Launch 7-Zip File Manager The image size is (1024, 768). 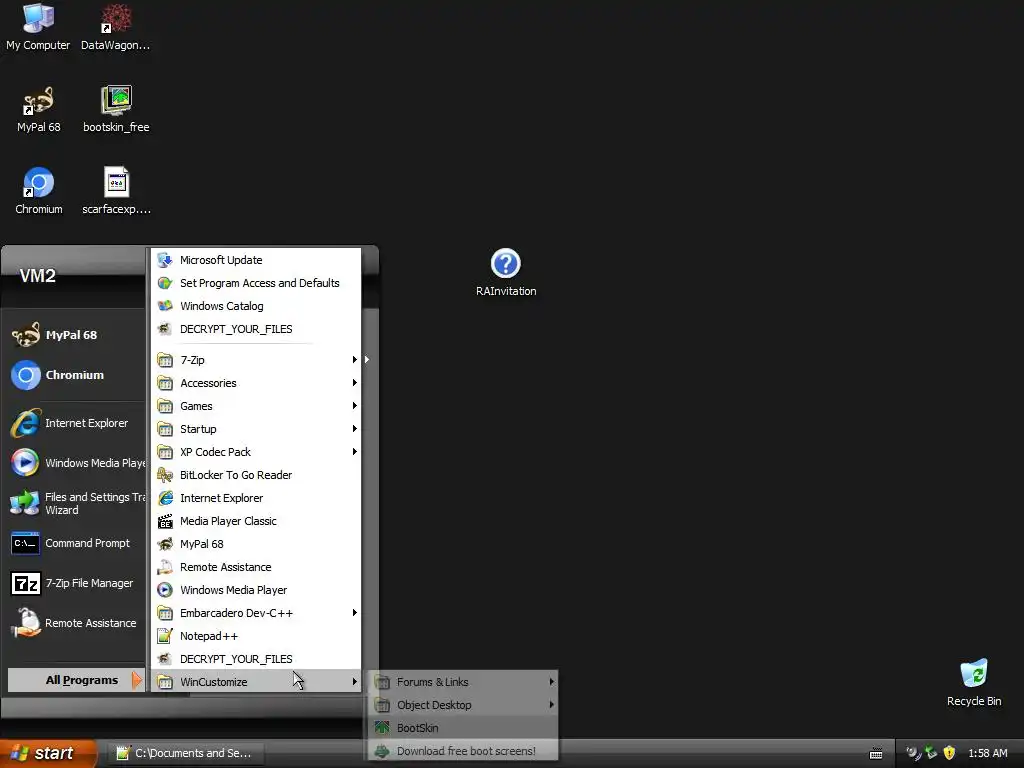tap(76, 583)
